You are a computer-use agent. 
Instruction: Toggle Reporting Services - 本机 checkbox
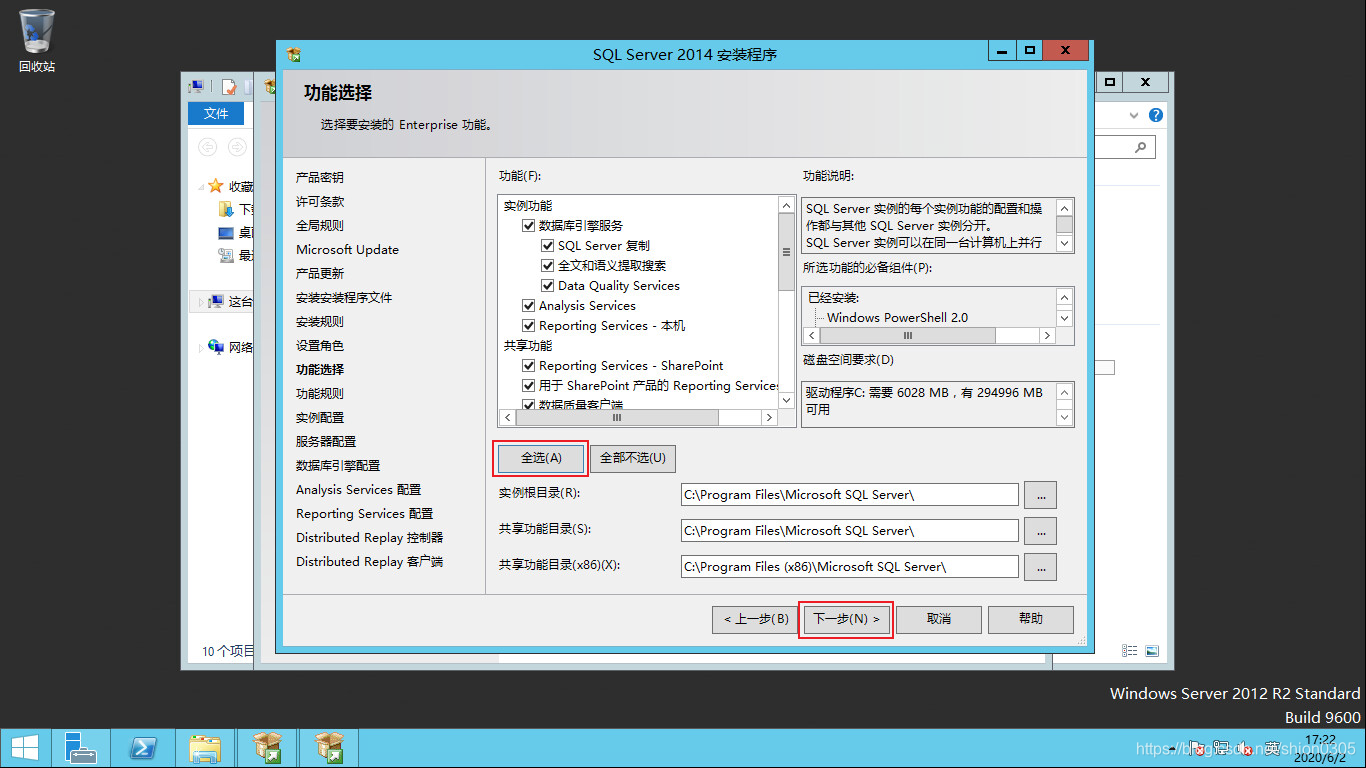coord(529,326)
